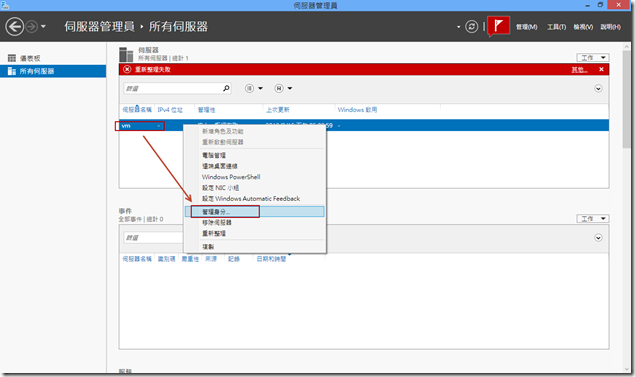Select 所有伺服器 All Servers in the sidebar

(x=53, y=71)
